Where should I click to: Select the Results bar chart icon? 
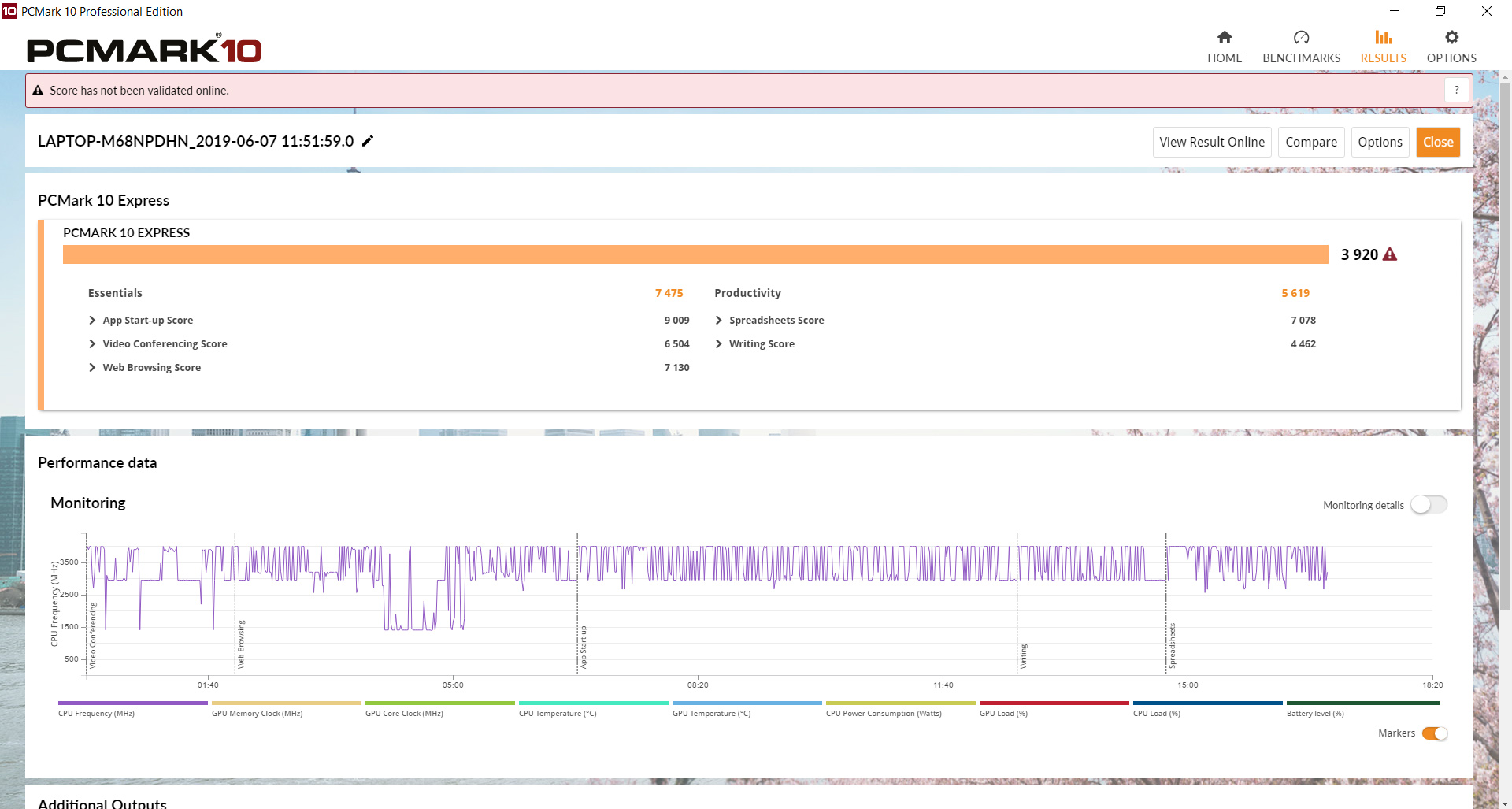tap(1383, 38)
